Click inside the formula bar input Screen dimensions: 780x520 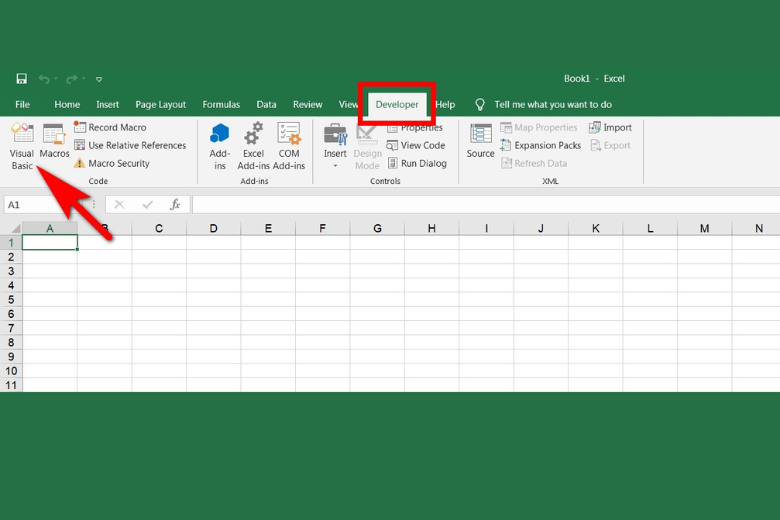point(486,205)
